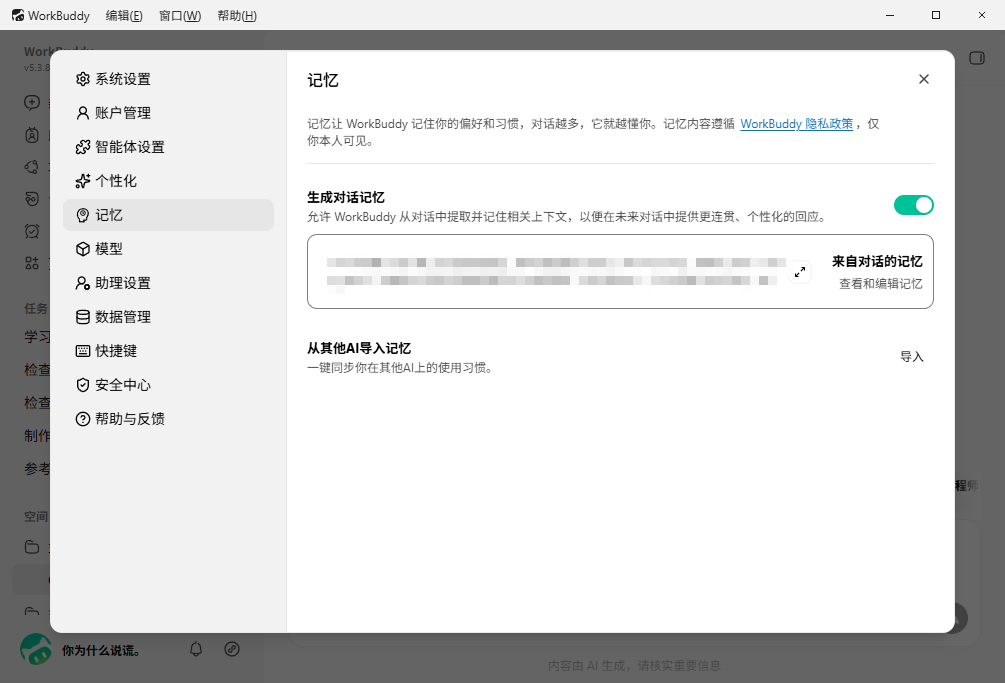
Task: Click 导入 to import AI memory
Action: [911, 357]
